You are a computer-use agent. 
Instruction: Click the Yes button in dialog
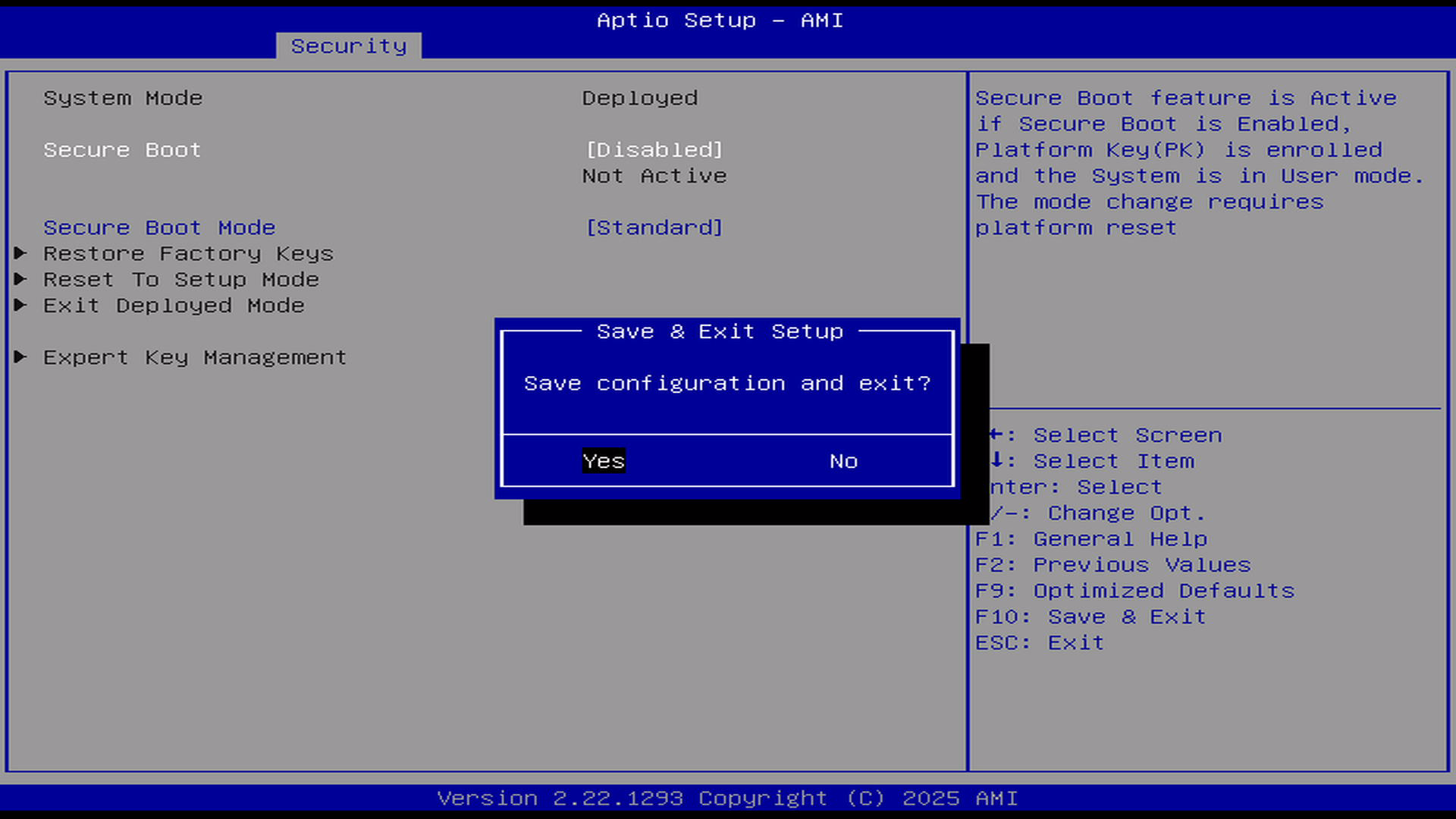pyautogui.click(x=603, y=461)
